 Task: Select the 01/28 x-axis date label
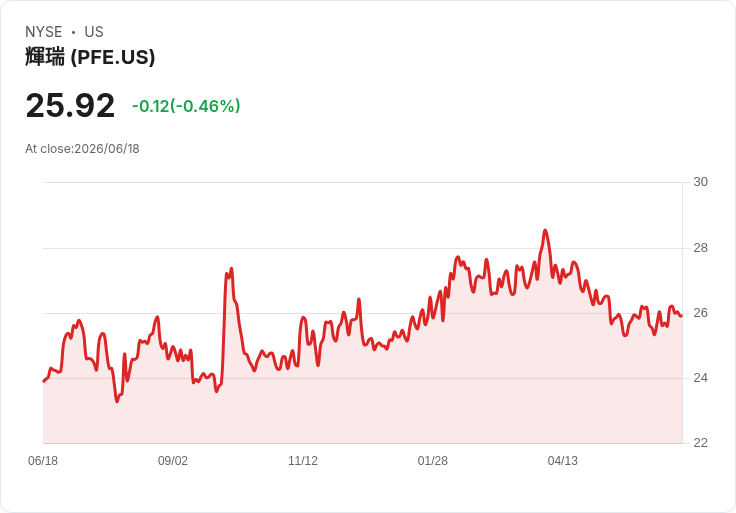point(432,461)
